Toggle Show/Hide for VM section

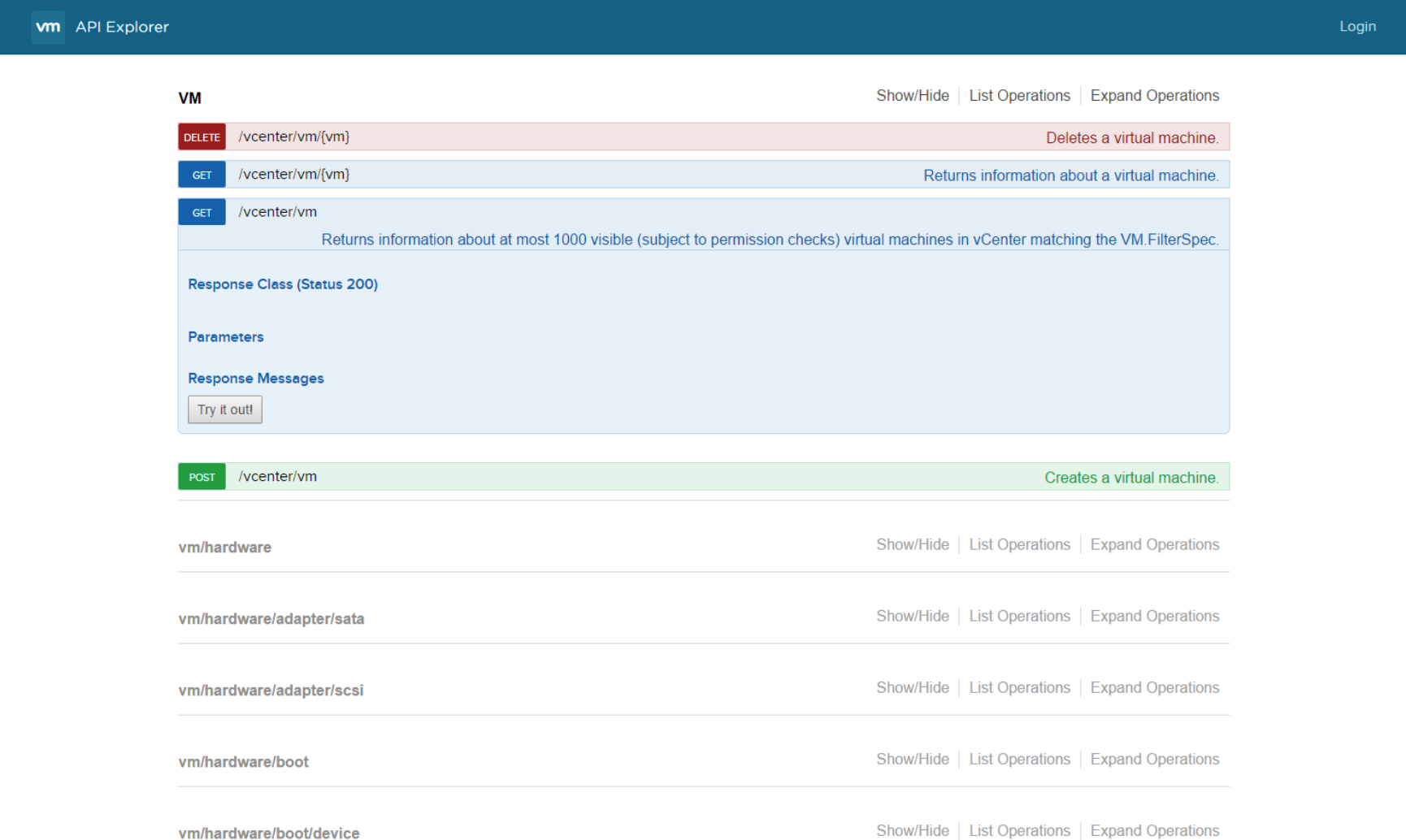click(x=913, y=96)
